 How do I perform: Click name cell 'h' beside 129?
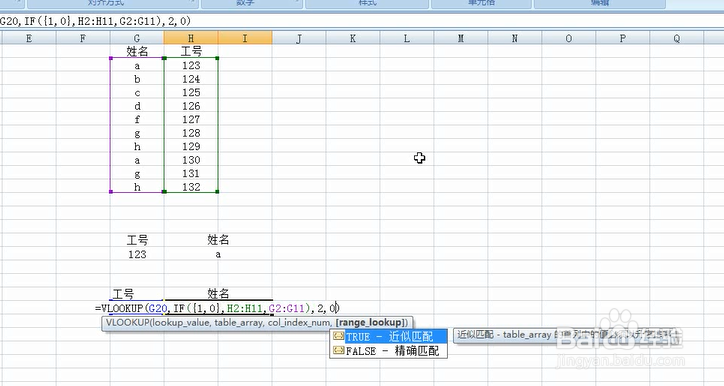click(x=137, y=146)
